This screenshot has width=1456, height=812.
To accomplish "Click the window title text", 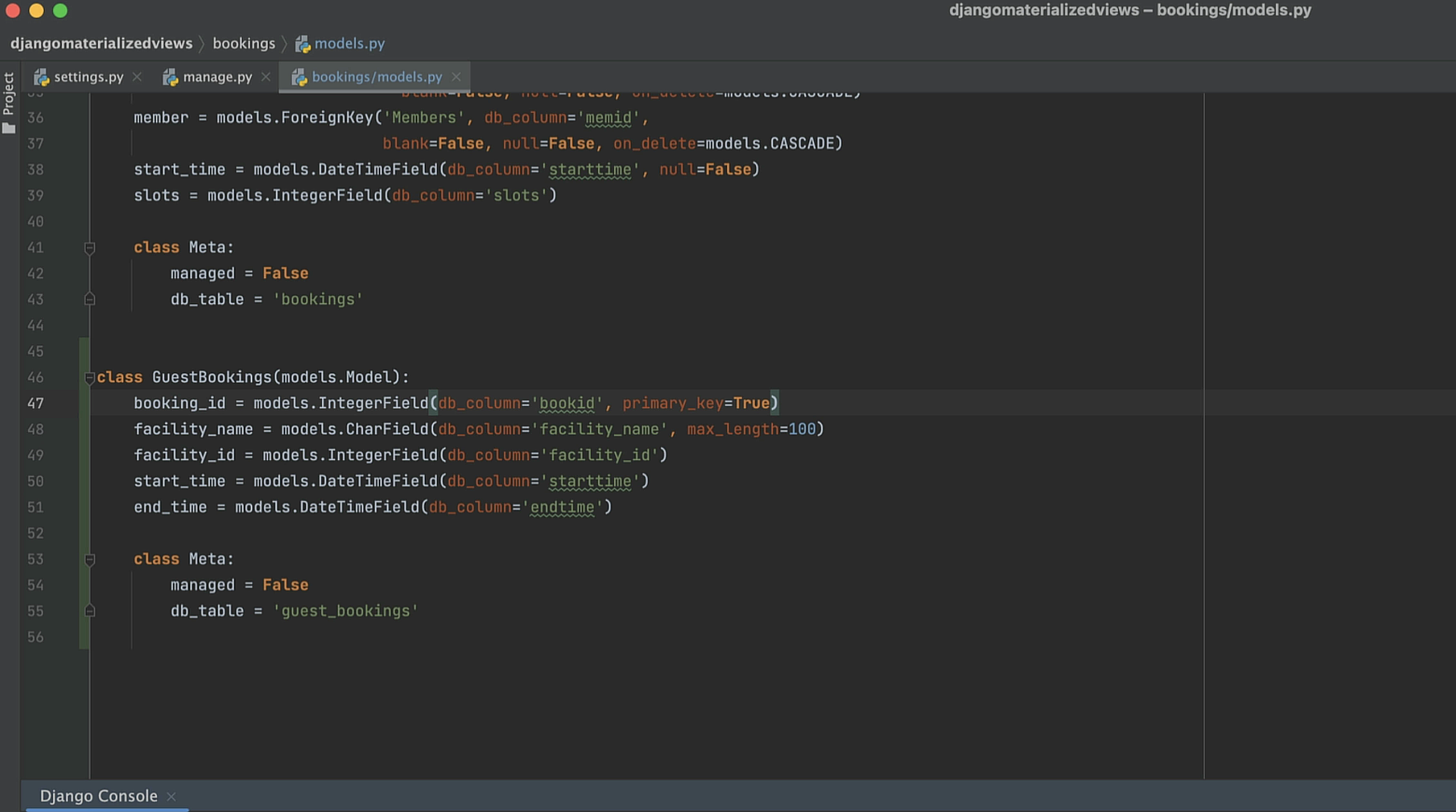I will pos(1130,10).
